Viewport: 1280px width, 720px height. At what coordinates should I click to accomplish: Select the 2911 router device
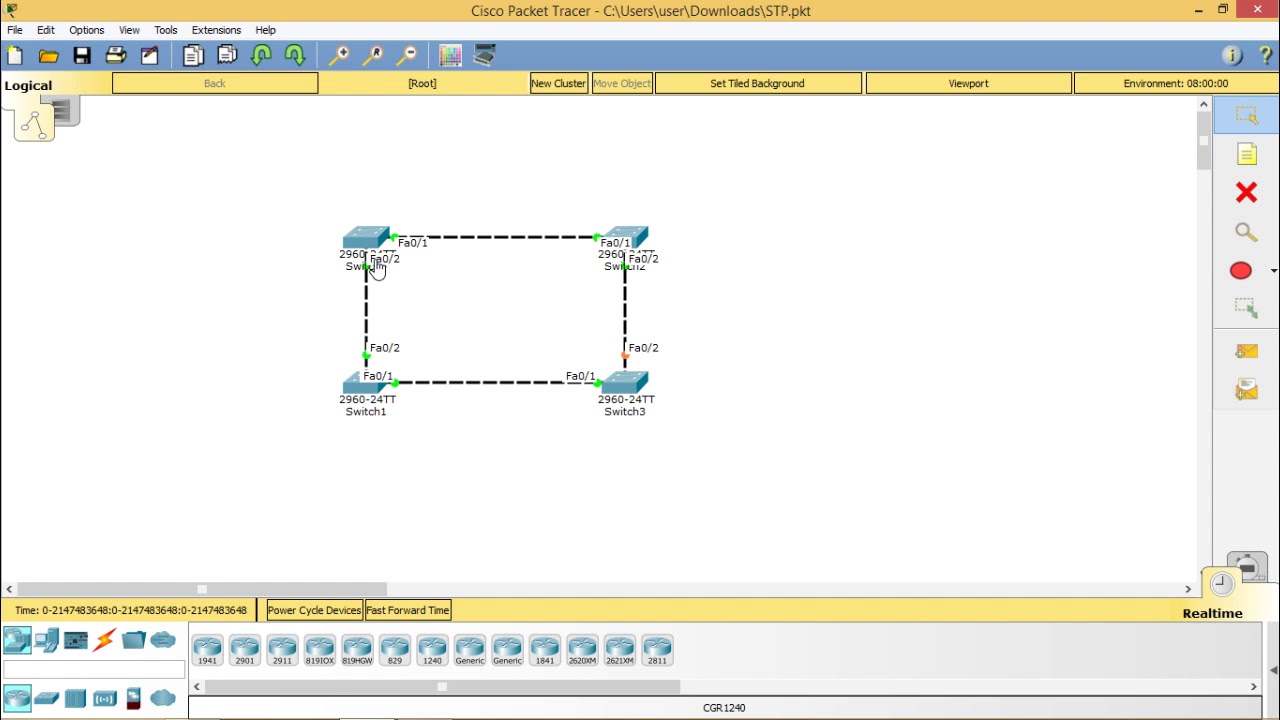tap(282, 650)
